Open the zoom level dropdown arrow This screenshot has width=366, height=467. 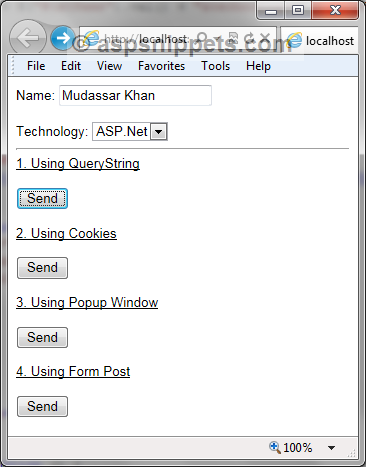click(331, 448)
